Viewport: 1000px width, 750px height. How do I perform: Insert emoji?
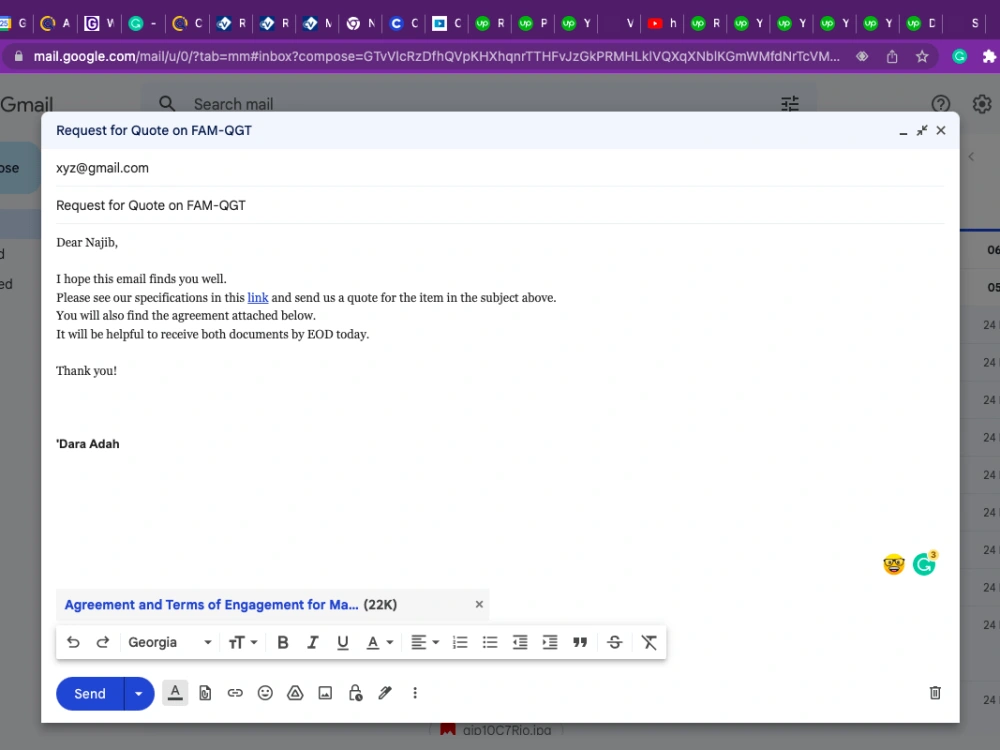265,693
